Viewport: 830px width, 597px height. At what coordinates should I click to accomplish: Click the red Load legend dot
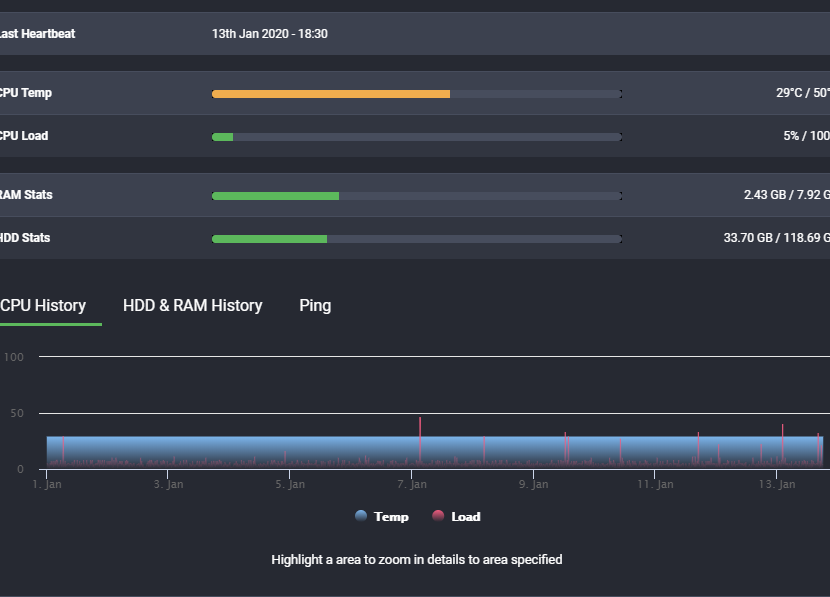438,515
